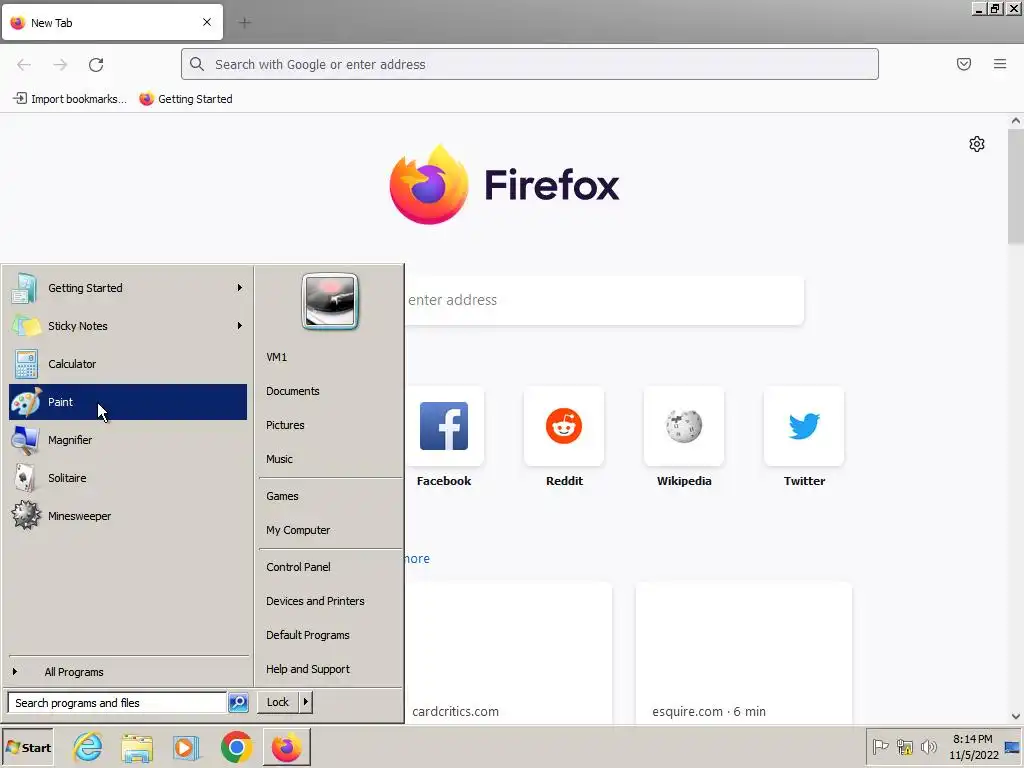Open the cardcritics.com story card
1024x768 pixels.
(509, 652)
